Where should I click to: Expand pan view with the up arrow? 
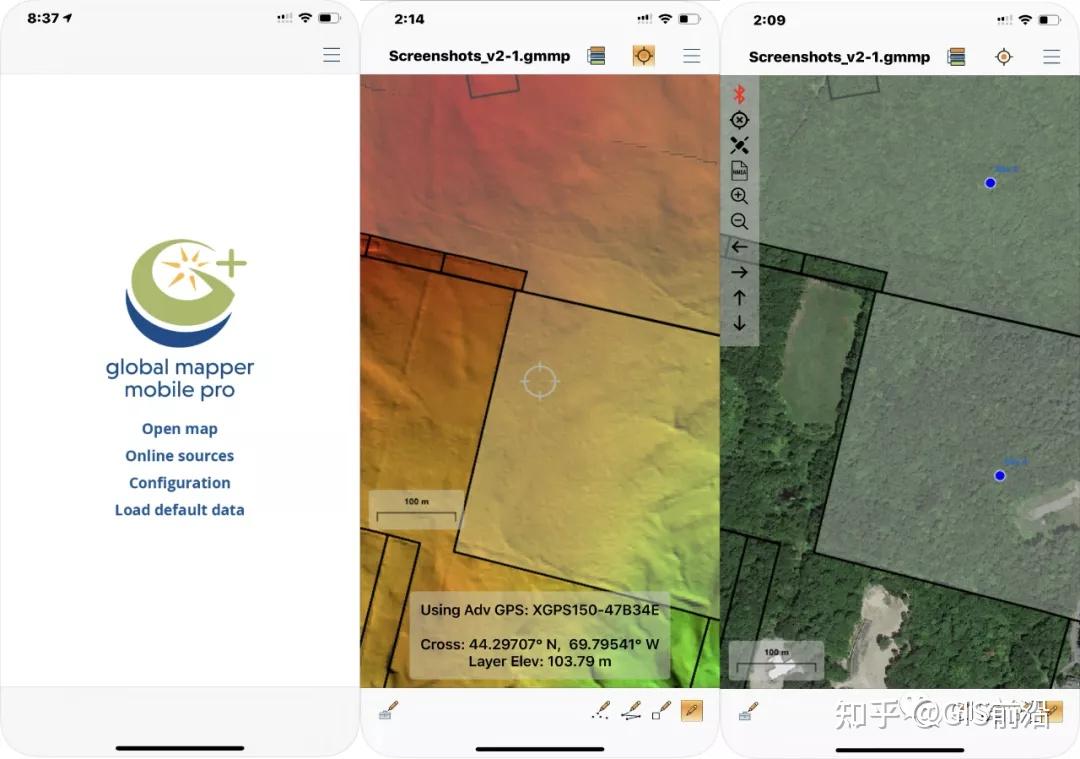(739, 297)
